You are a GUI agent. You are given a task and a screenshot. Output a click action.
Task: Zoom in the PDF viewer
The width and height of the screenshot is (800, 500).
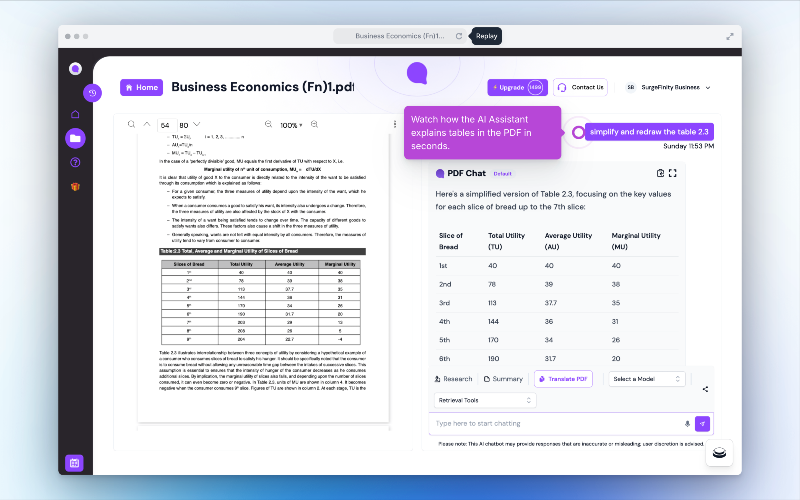point(314,124)
